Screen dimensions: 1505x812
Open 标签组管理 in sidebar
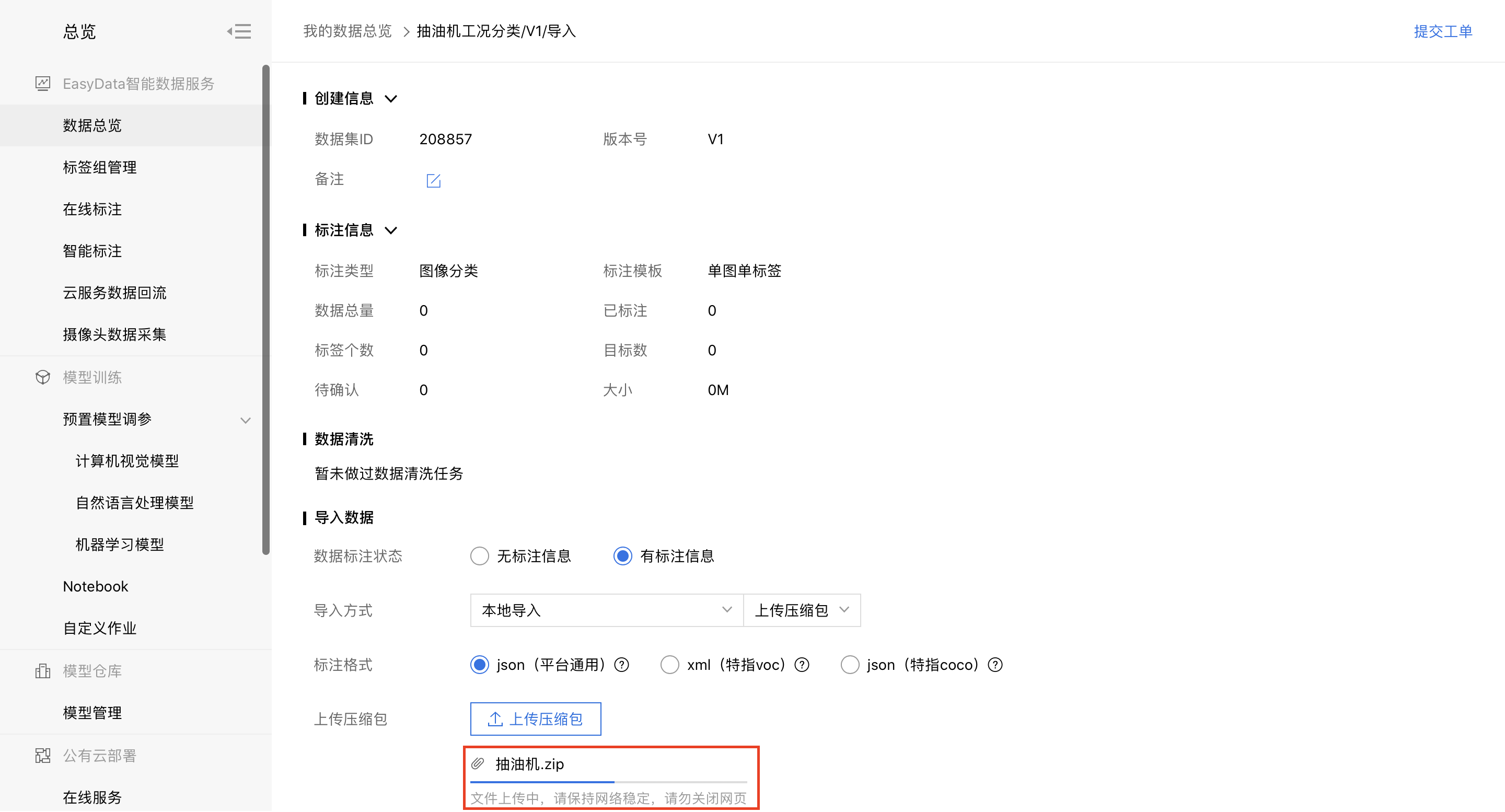[x=100, y=167]
